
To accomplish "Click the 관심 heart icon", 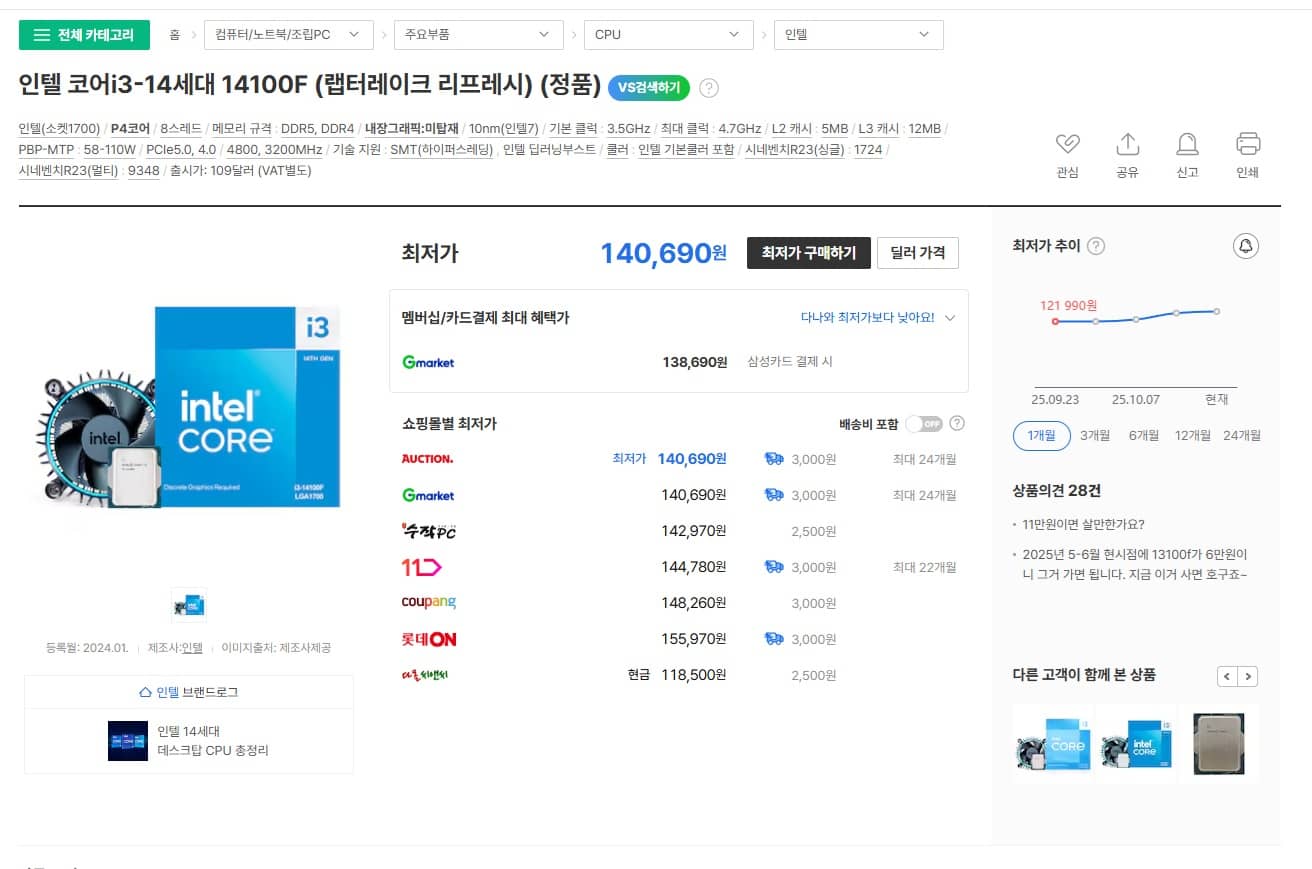I will pos(1067,145).
